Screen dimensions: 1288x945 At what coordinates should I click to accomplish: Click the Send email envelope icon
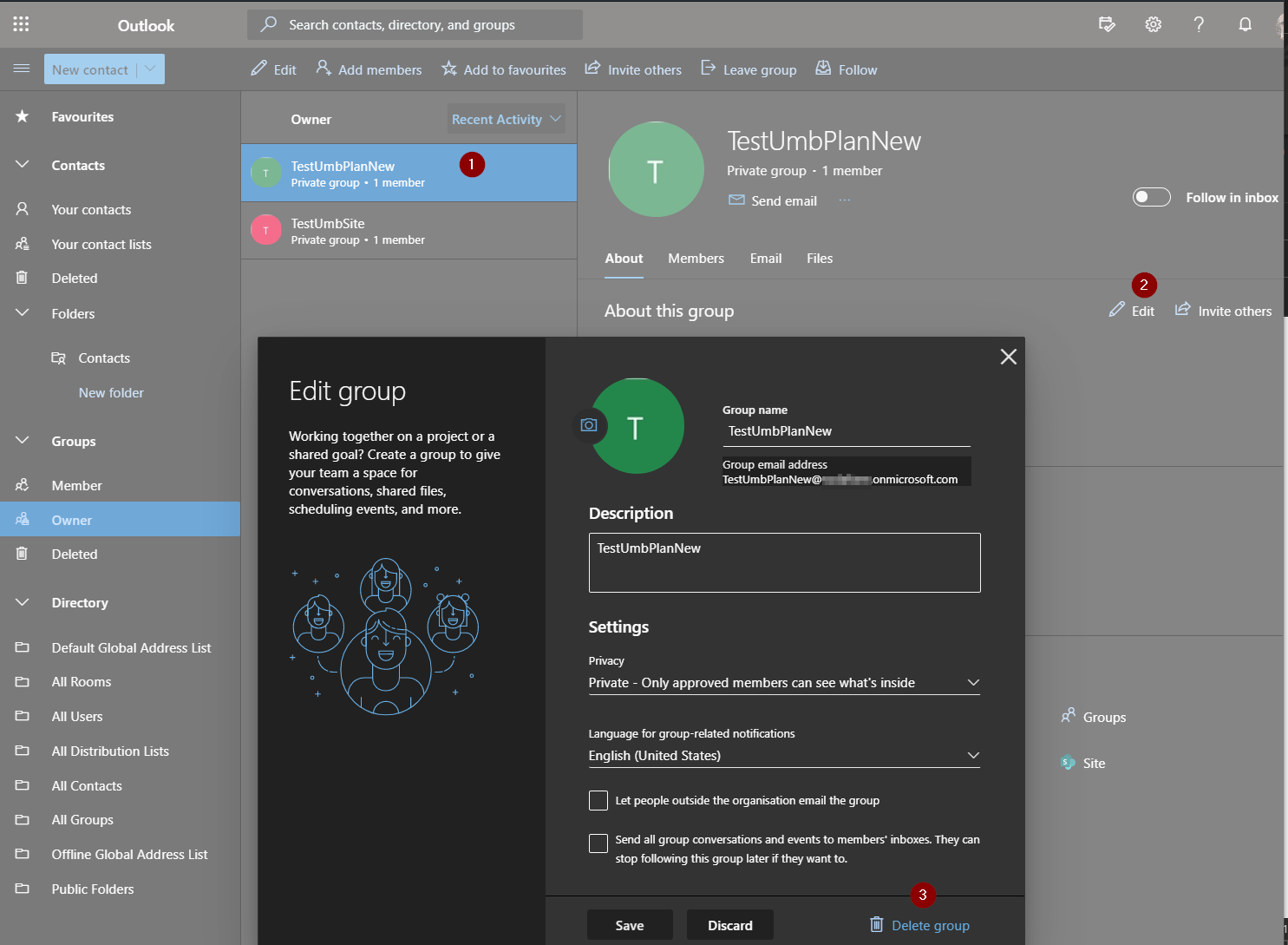[736, 200]
